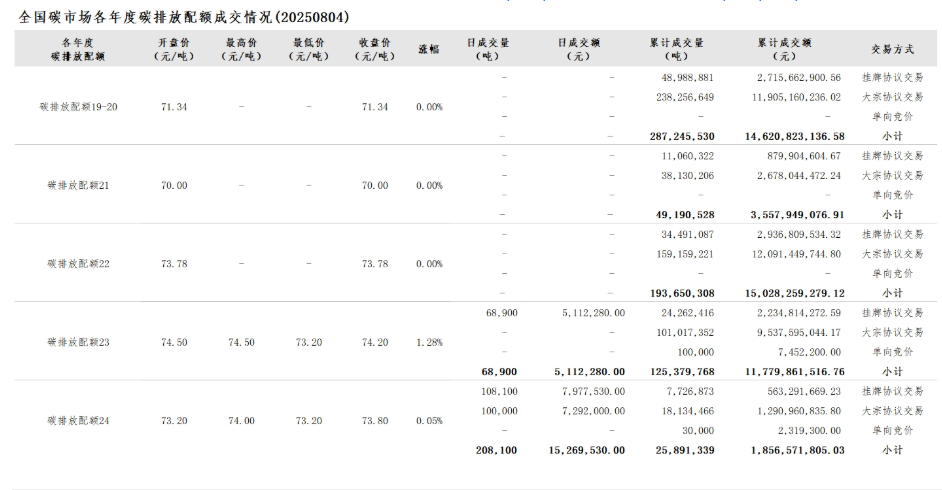Click the 收盘价 column header

374,49
